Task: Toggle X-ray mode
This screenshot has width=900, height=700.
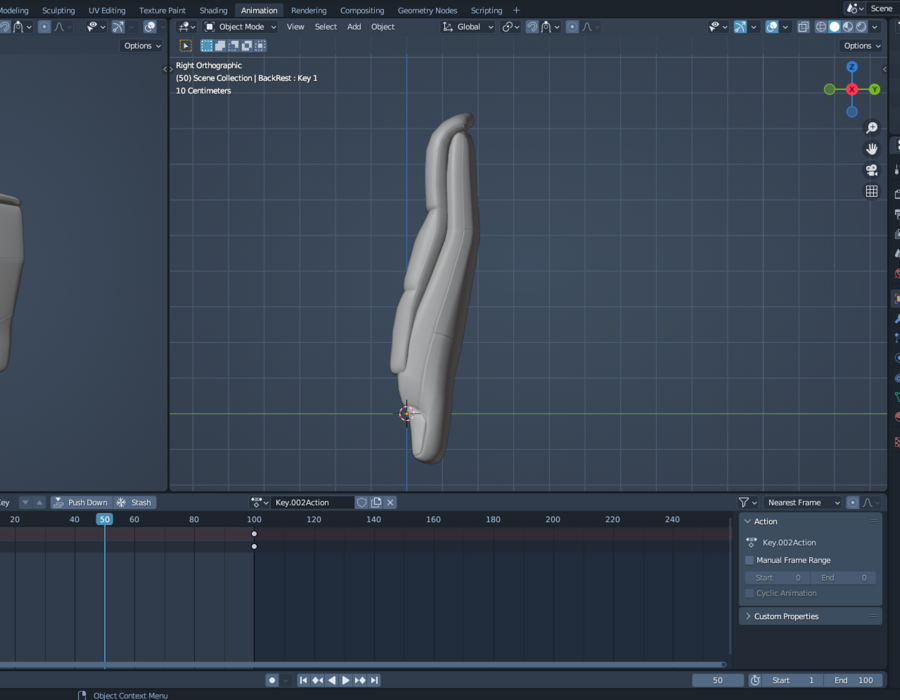Action: click(x=803, y=26)
